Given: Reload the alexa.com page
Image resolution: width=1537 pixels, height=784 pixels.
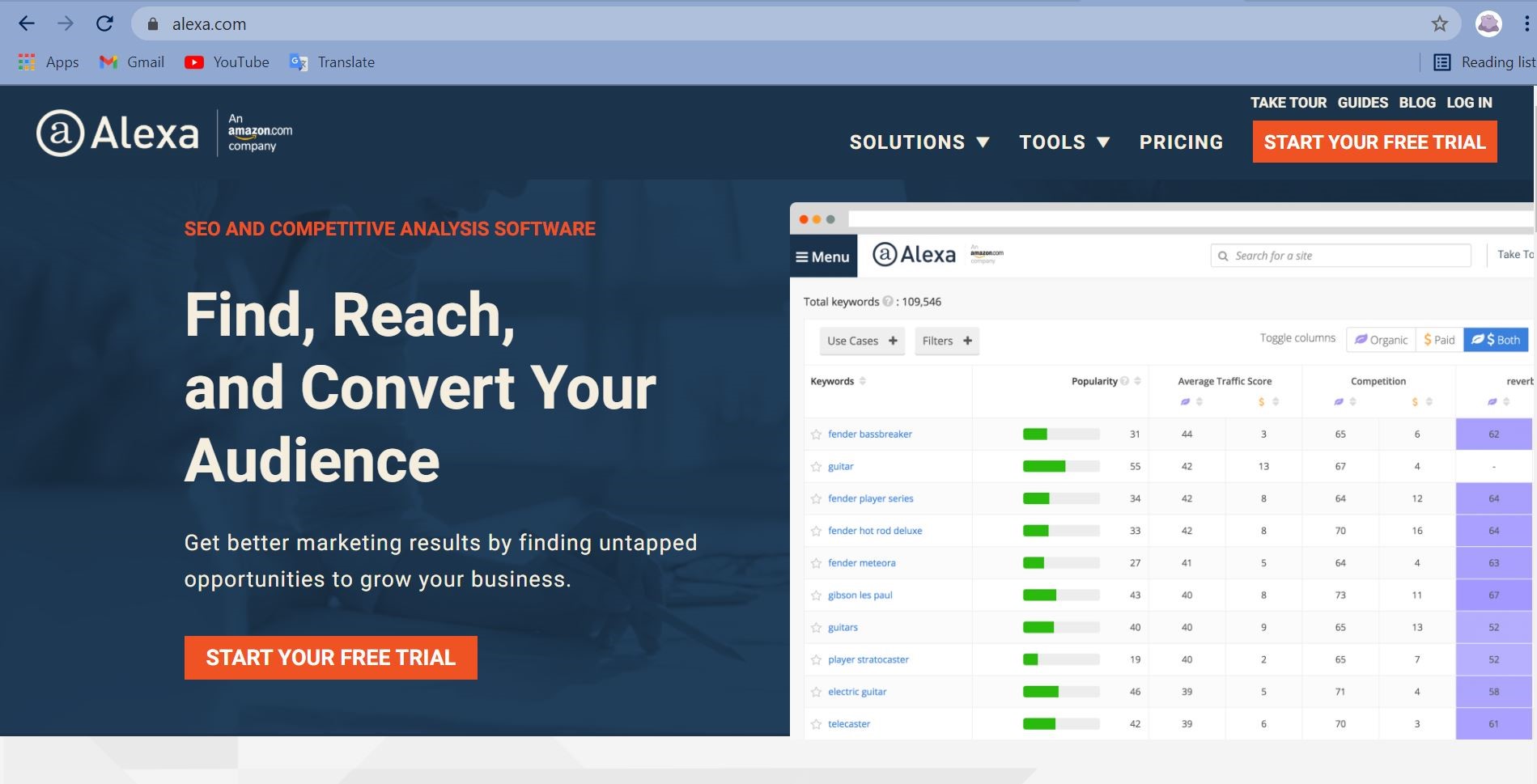Looking at the screenshot, I should (x=104, y=23).
